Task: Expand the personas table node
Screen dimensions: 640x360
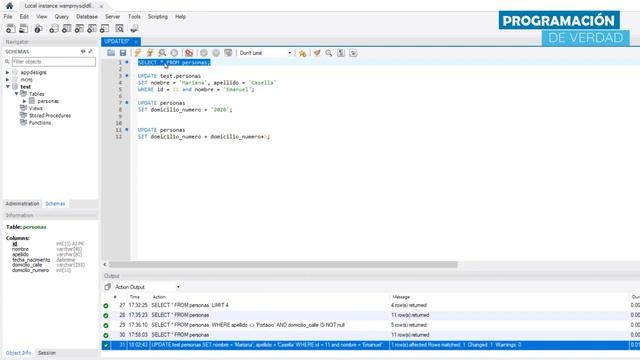Action: click(24, 101)
